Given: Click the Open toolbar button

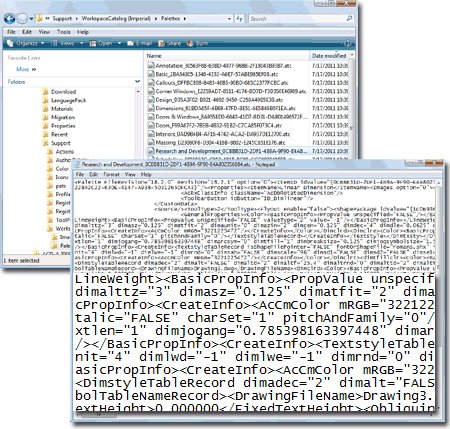Looking at the screenshot, I should (101, 43).
